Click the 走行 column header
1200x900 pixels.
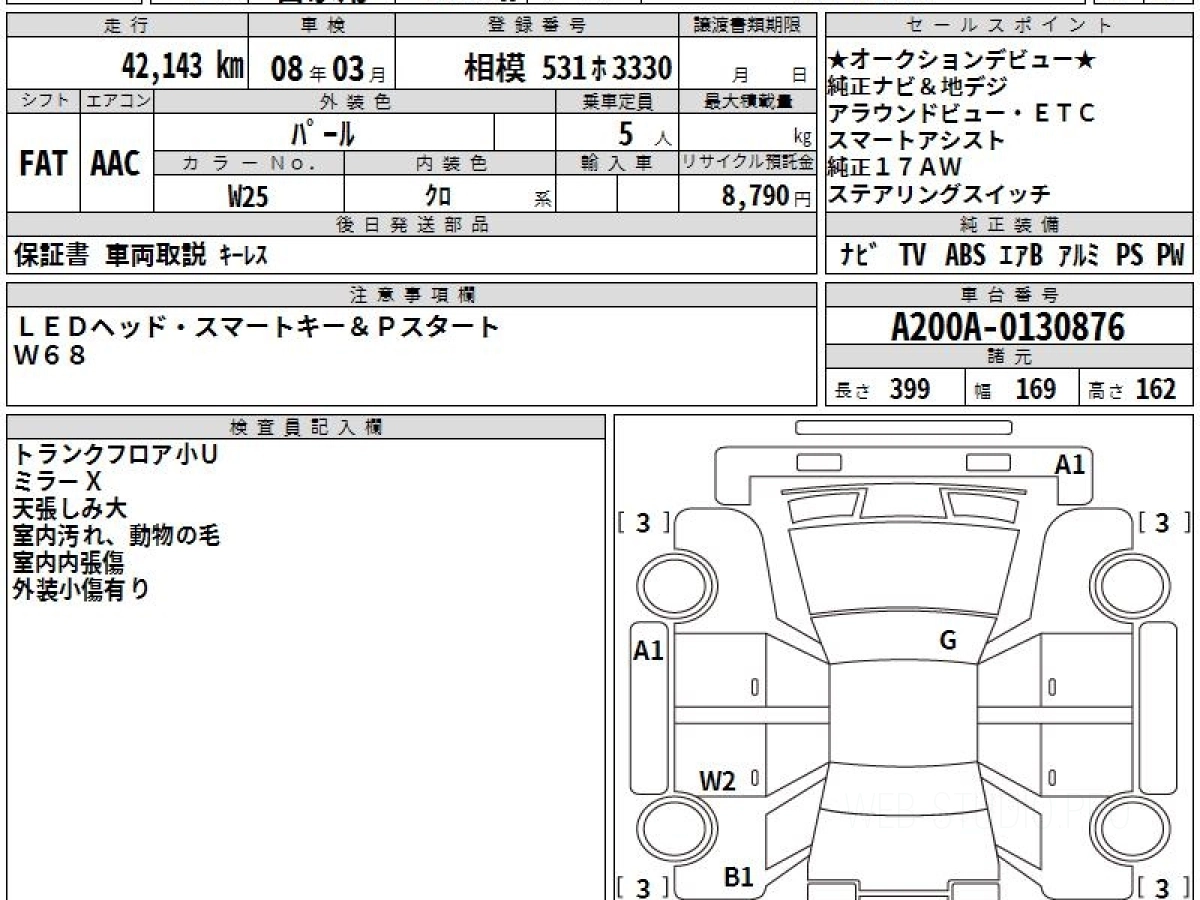pyautogui.click(x=126, y=26)
